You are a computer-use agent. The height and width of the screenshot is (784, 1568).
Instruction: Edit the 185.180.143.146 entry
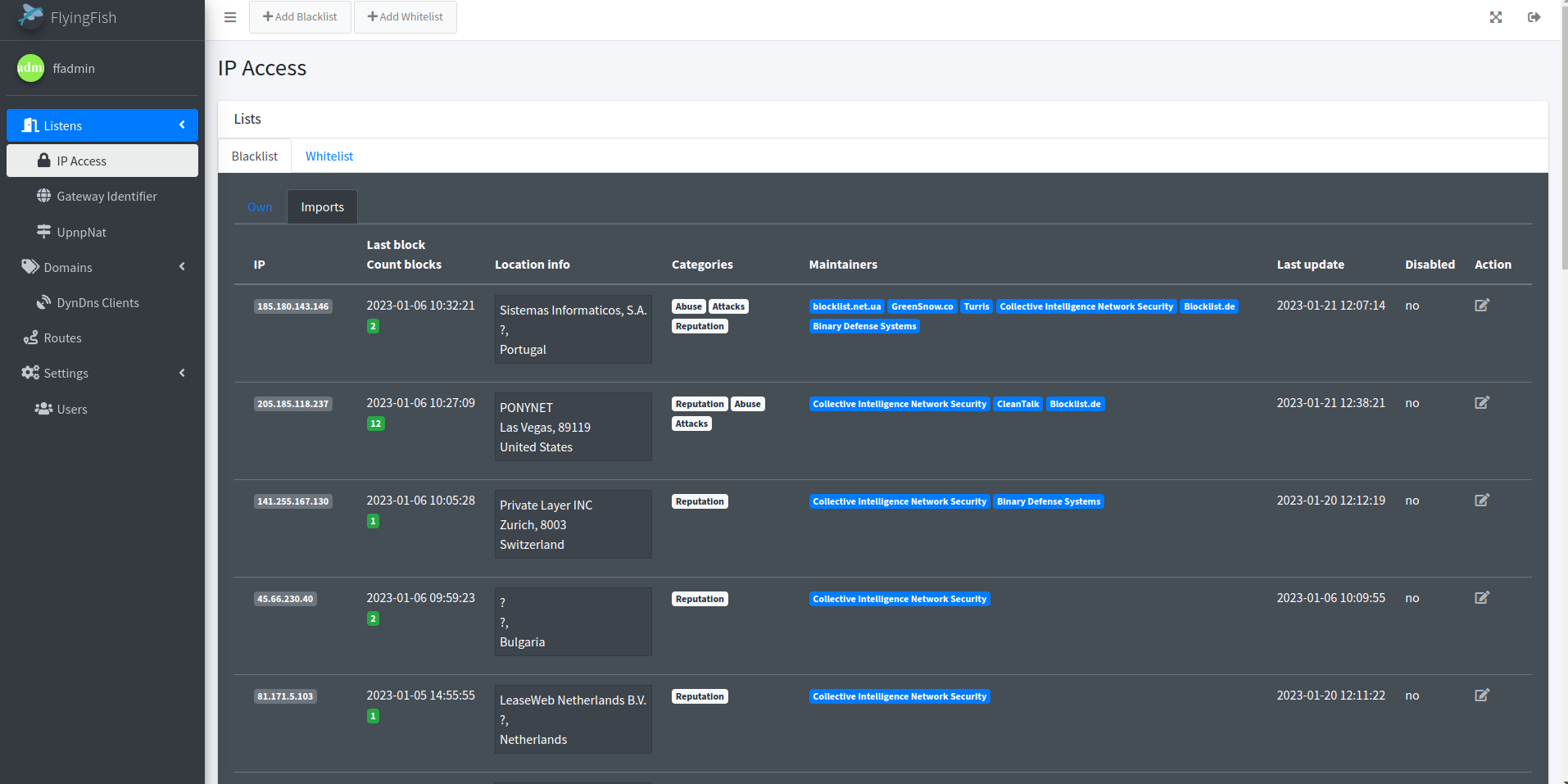[1482, 306]
